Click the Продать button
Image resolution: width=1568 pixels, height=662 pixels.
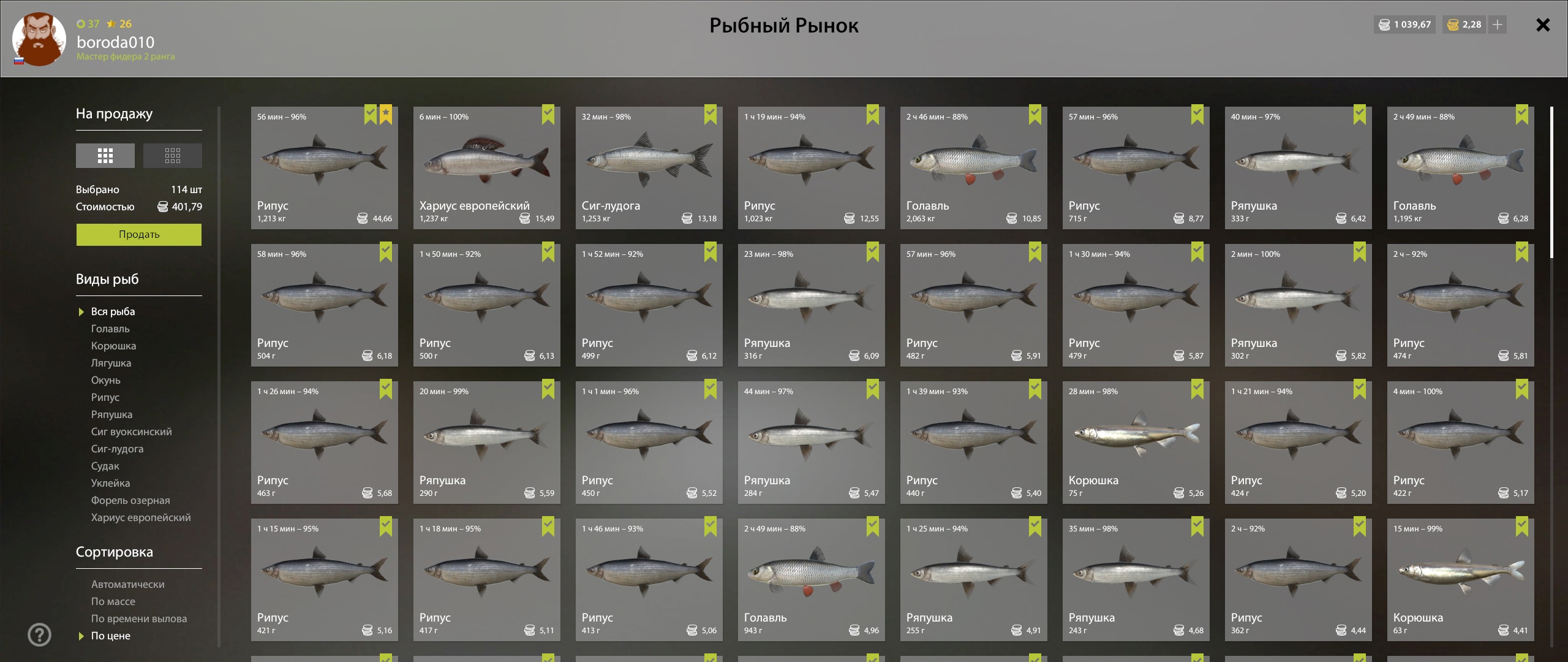coord(139,235)
